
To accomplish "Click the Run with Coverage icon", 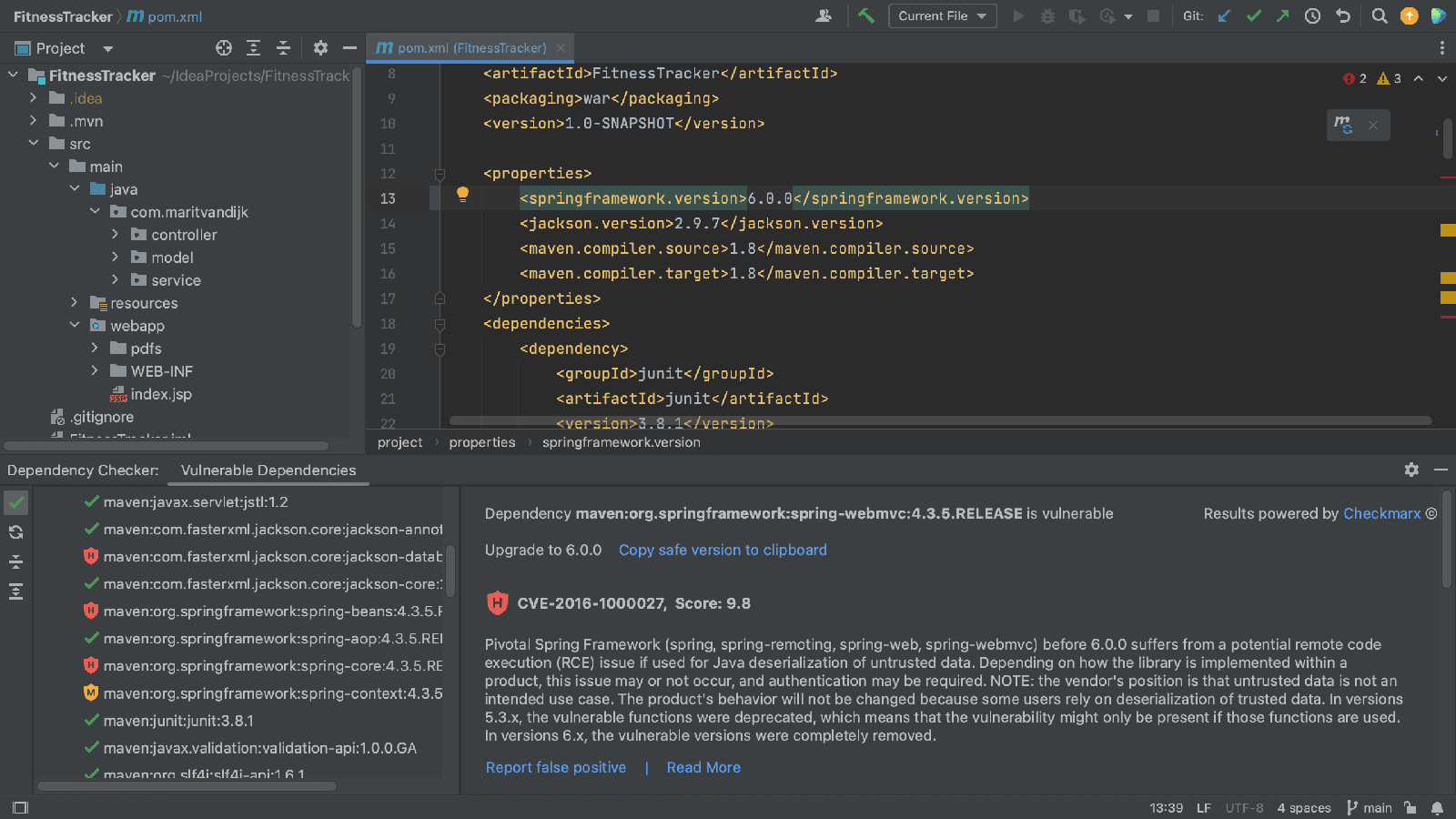I will pos(1077,15).
